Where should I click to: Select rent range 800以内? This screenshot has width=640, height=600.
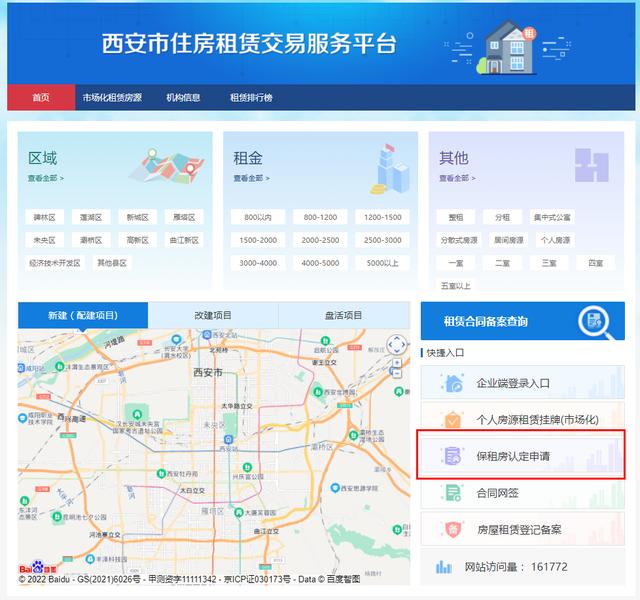click(x=258, y=217)
